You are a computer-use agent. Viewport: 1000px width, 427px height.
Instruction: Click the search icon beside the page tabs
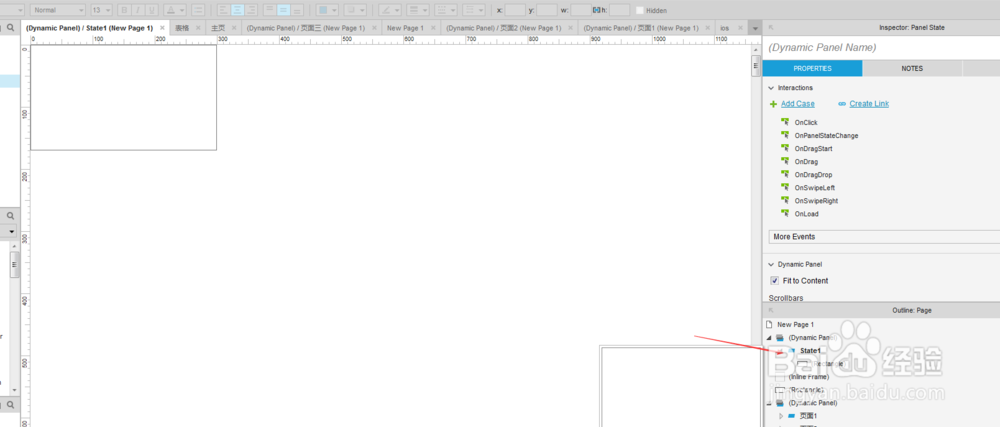point(10,28)
